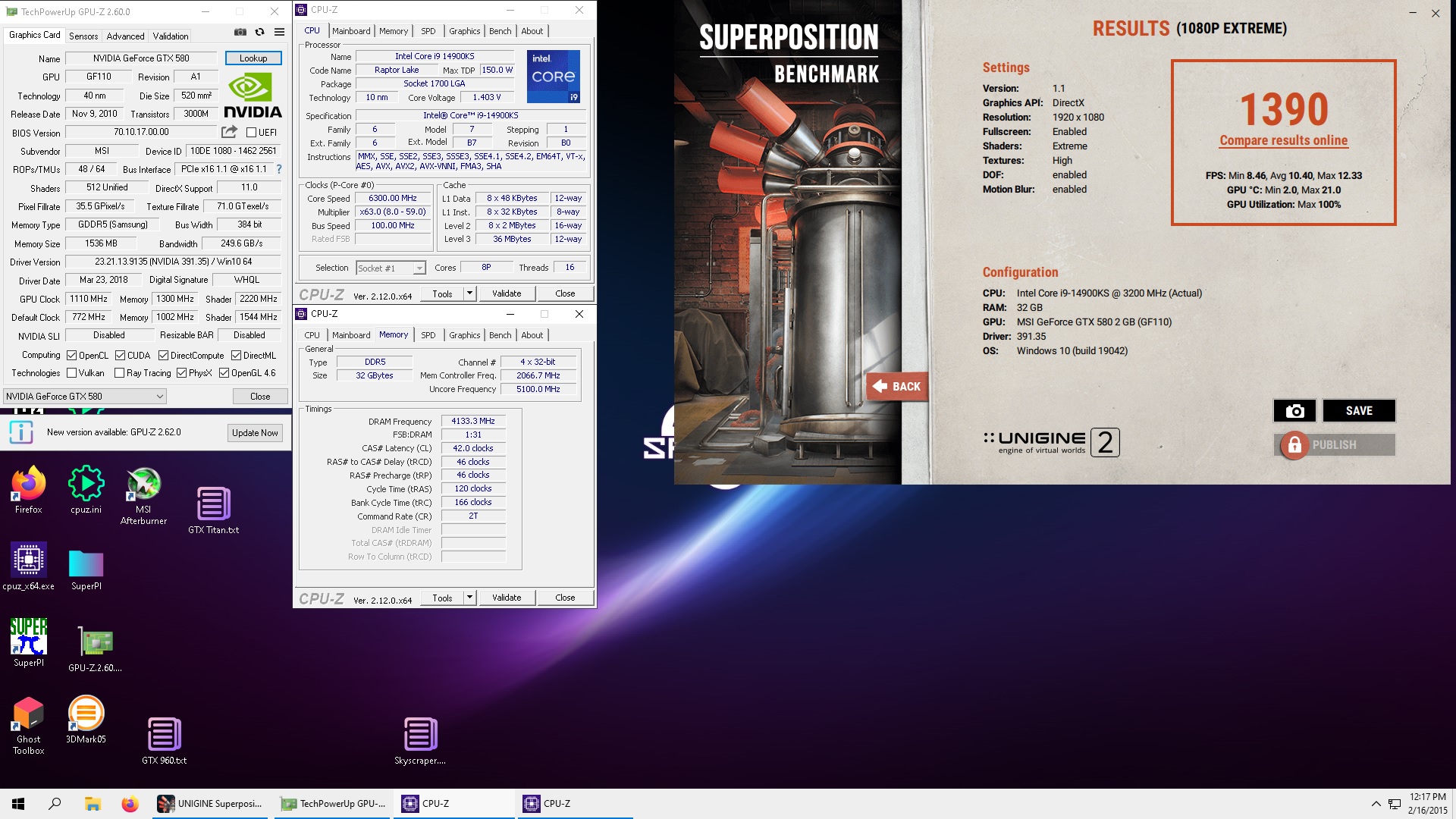1456x819 pixels.
Task: Click the Superposition BACK button
Action: point(897,387)
